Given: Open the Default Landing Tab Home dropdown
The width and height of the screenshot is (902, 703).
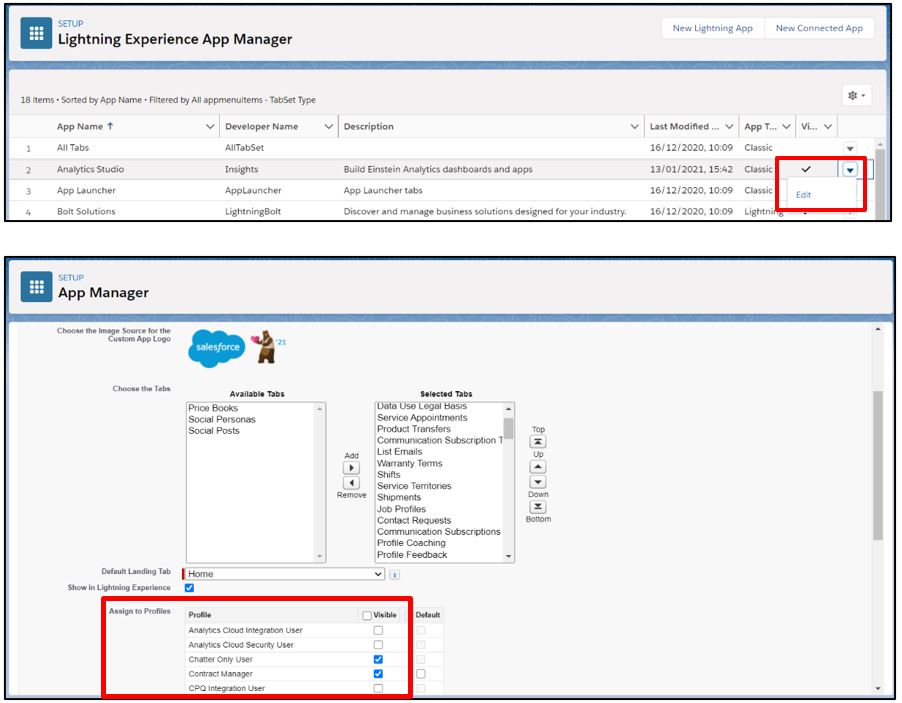Looking at the screenshot, I should 284,574.
